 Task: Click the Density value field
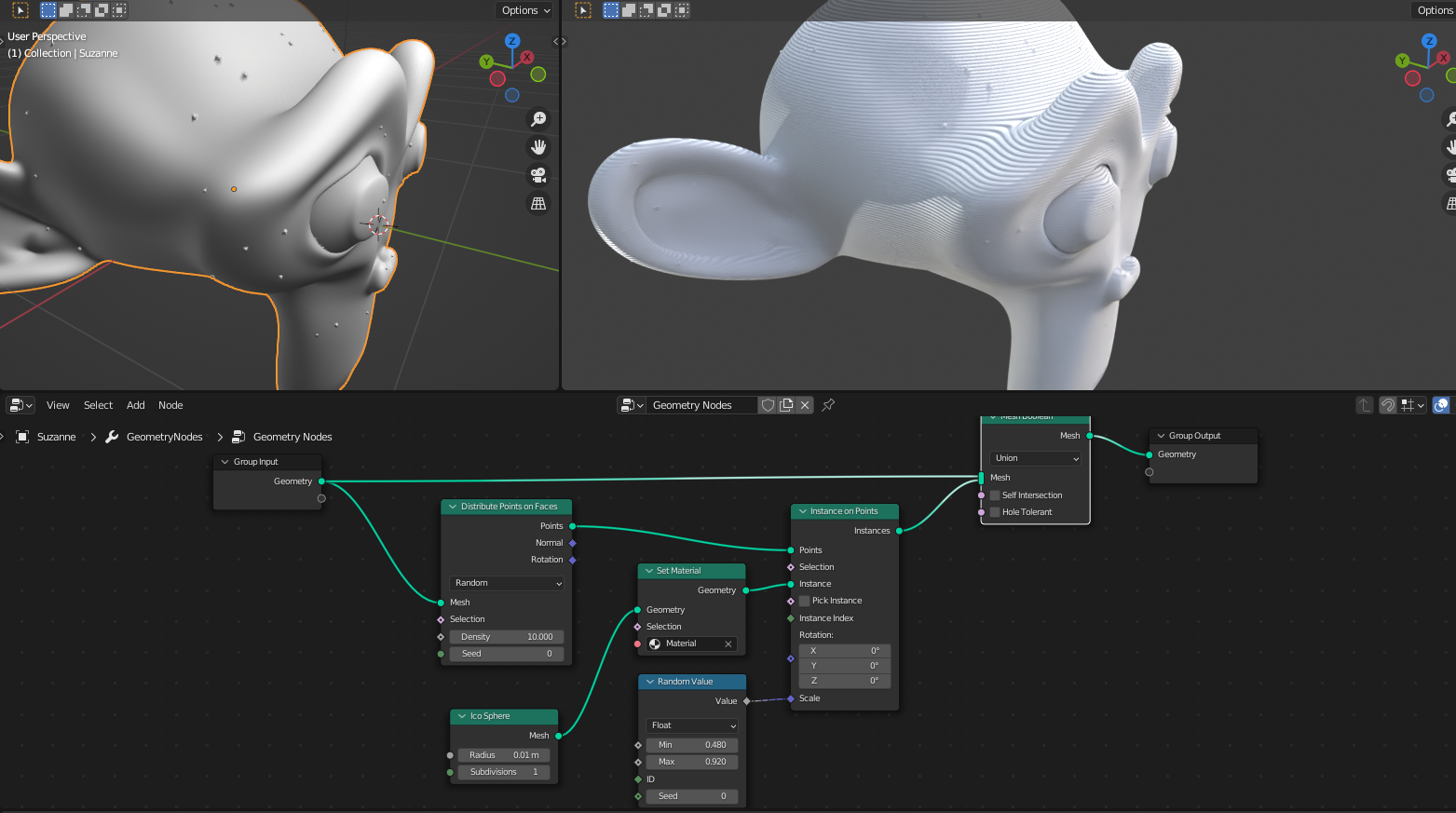tap(507, 637)
